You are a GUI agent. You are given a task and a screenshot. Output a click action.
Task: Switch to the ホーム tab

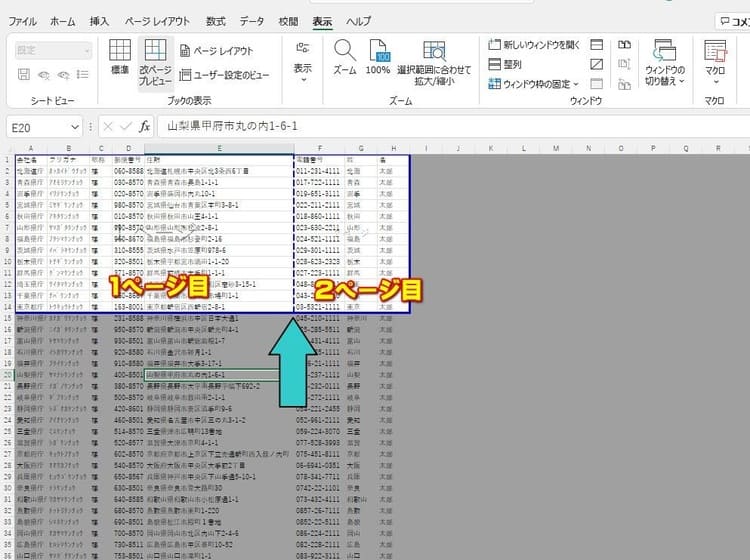point(63,22)
